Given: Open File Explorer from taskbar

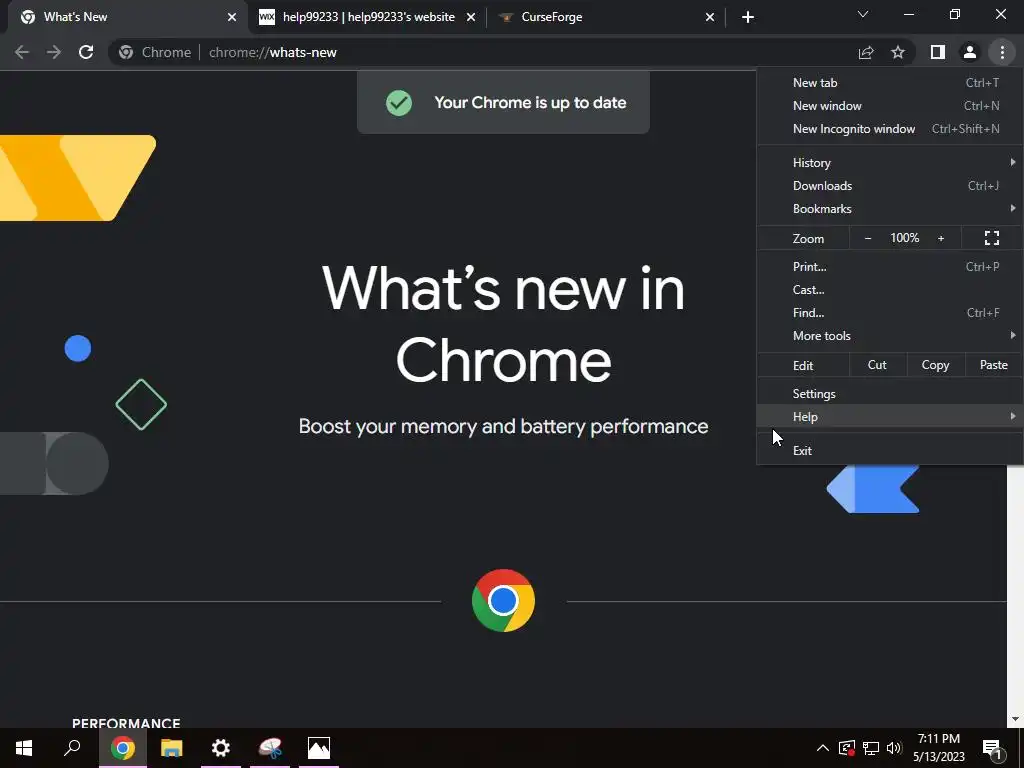Looking at the screenshot, I should (172, 748).
